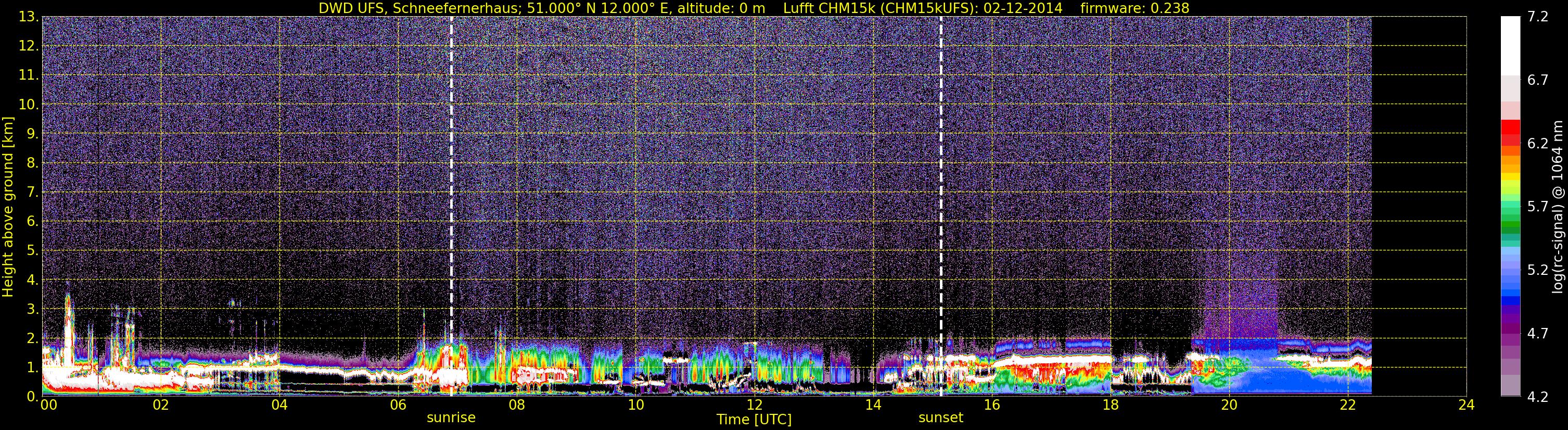Click the 20 time axis tick label
Image resolution: width=1568 pixels, height=430 pixels.
(1229, 406)
